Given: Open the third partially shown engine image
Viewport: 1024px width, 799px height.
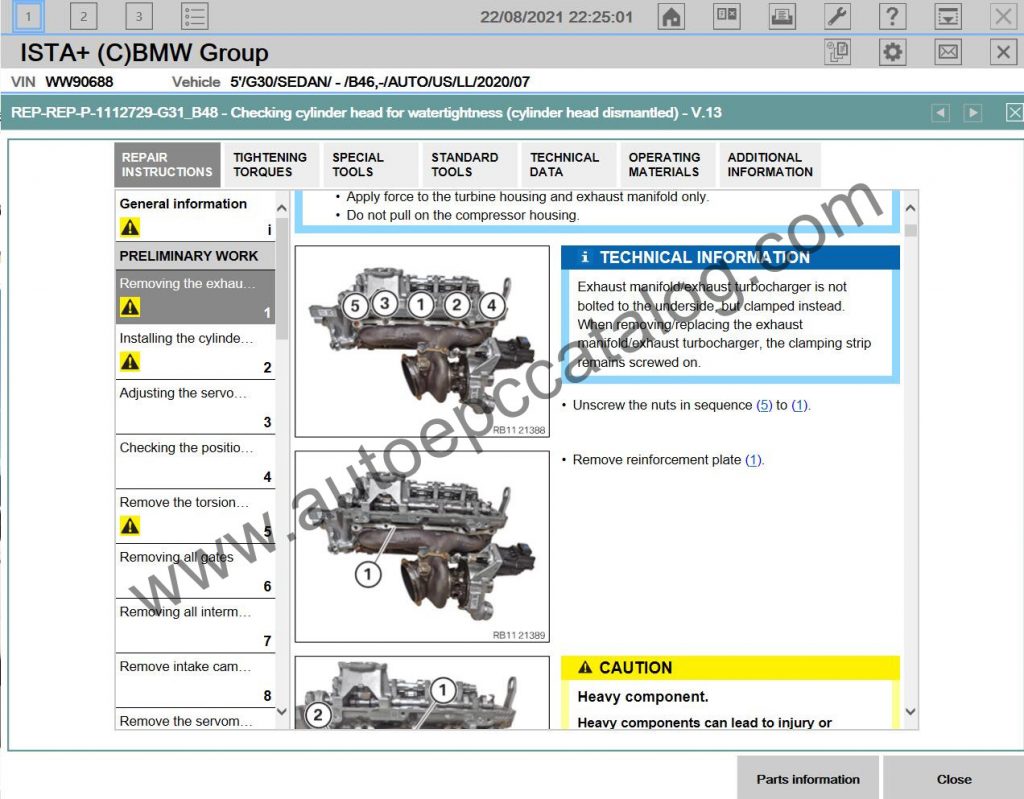Looking at the screenshot, I should 422,693.
